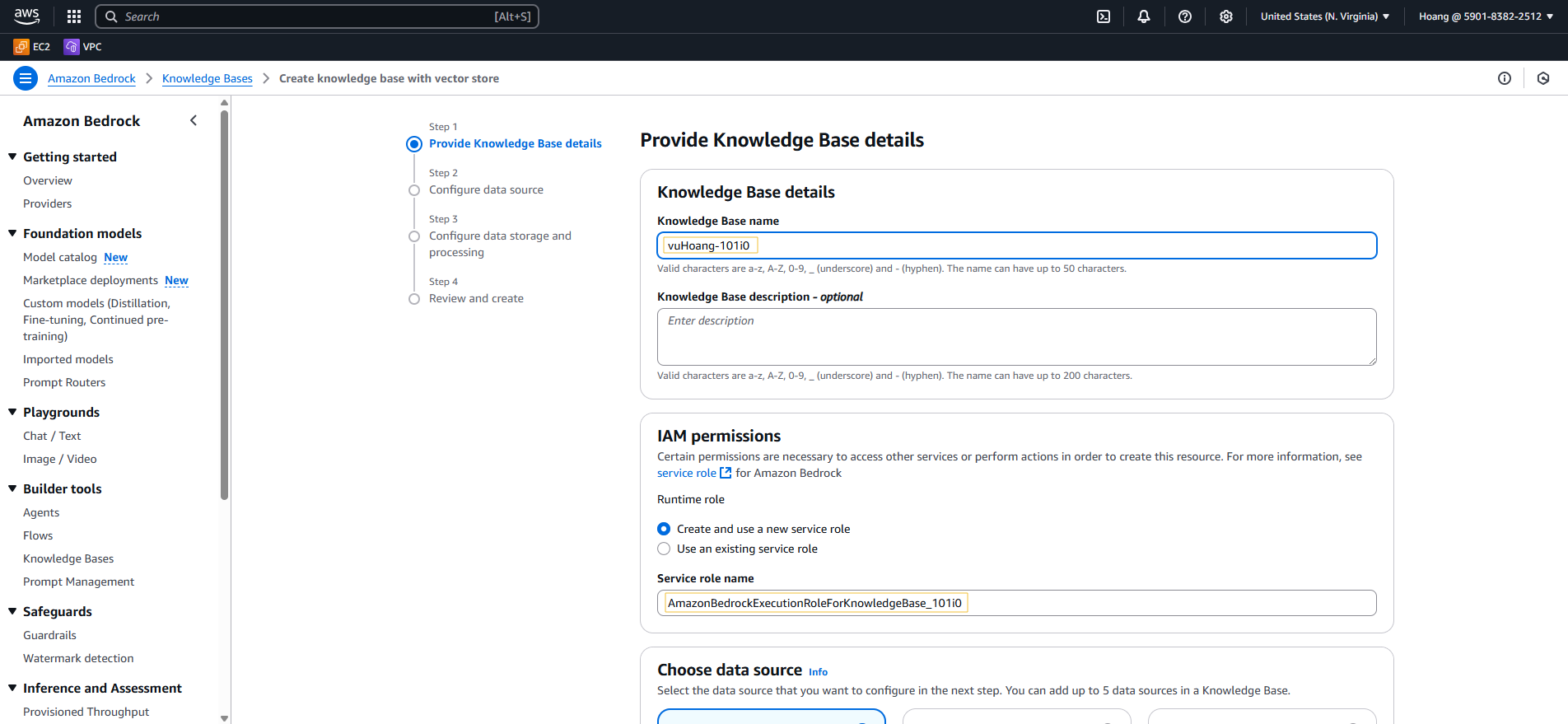Click the New badge beside Model catalog

coord(116,258)
